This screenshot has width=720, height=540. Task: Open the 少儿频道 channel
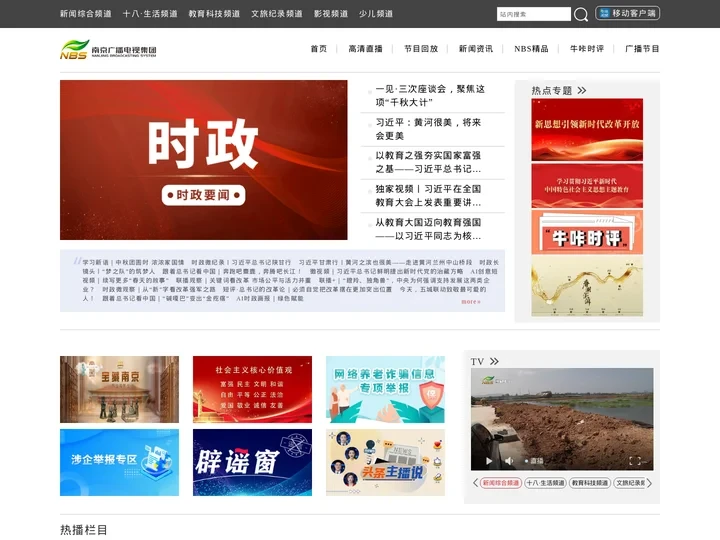click(376, 14)
